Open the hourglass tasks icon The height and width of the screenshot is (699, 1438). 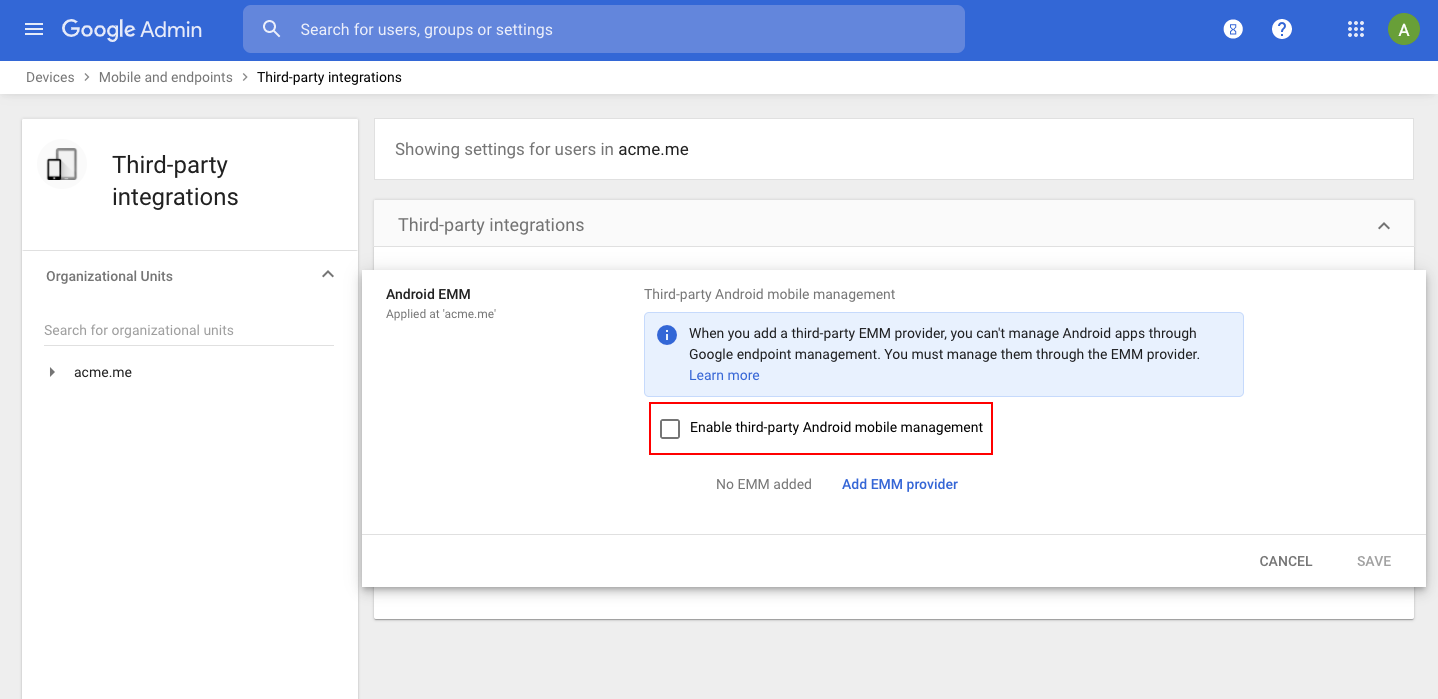[1233, 29]
